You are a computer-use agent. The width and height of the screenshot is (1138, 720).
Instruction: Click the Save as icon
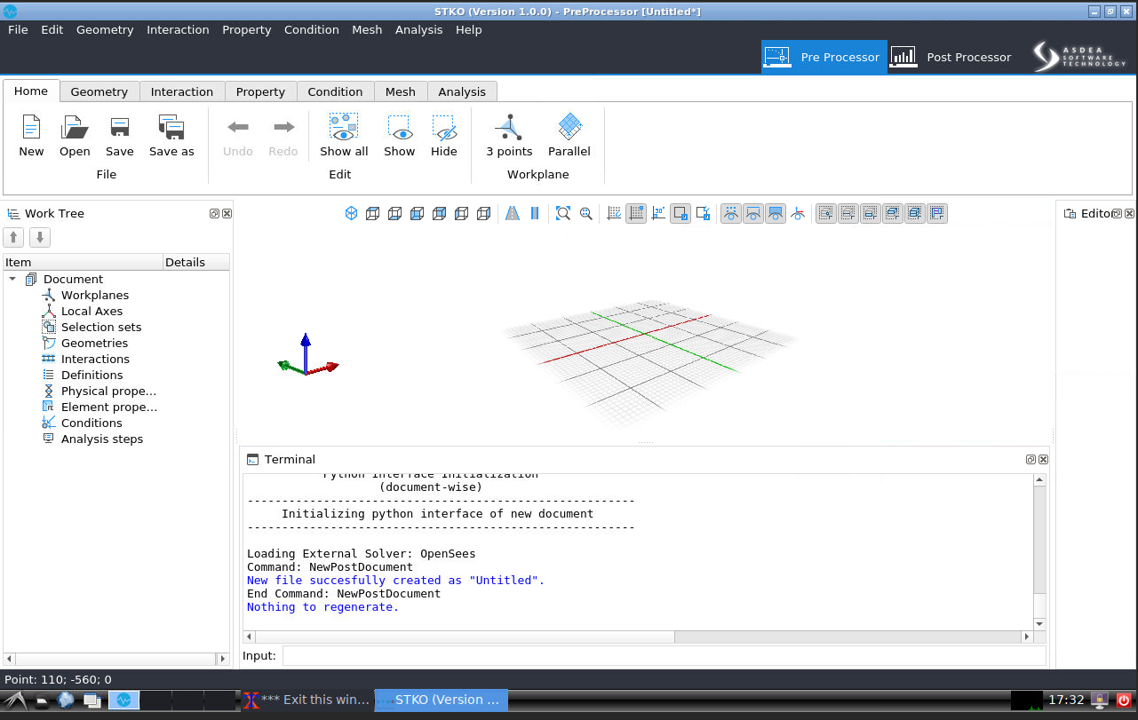point(171,135)
